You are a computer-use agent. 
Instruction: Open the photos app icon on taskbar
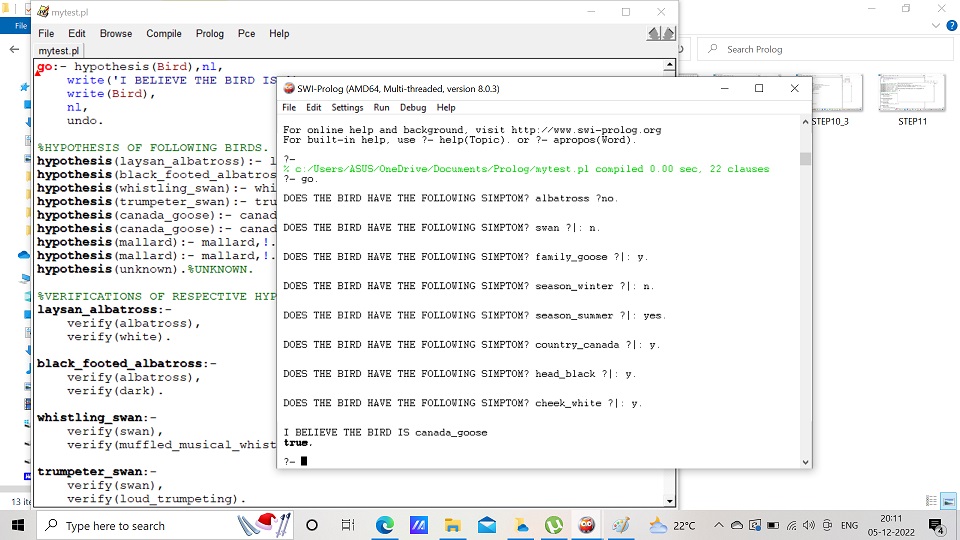(521, 525)
